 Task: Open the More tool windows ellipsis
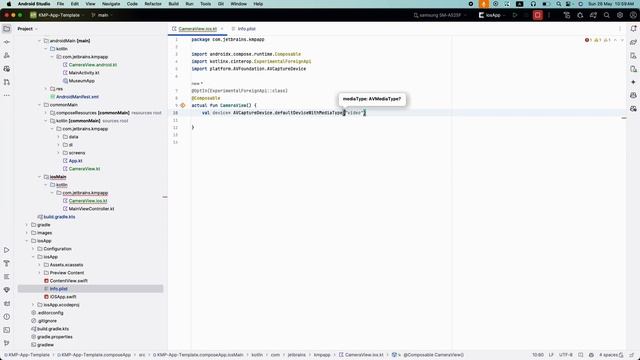(7, 95)
